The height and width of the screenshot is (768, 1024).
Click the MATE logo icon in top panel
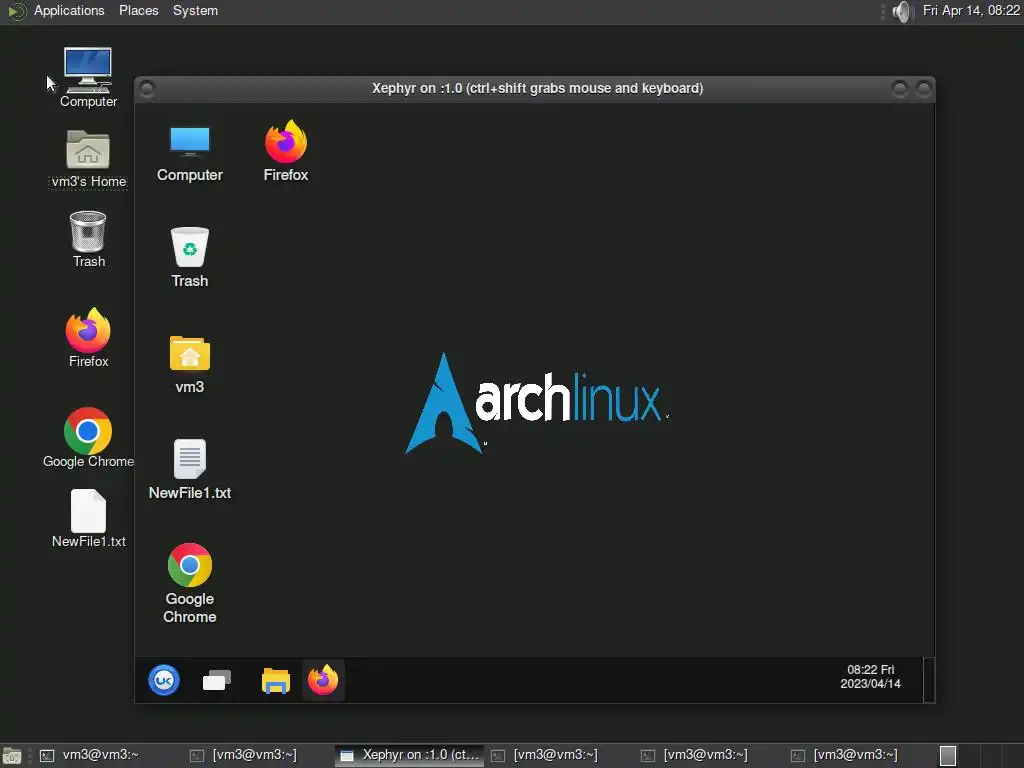click(16, 11)
